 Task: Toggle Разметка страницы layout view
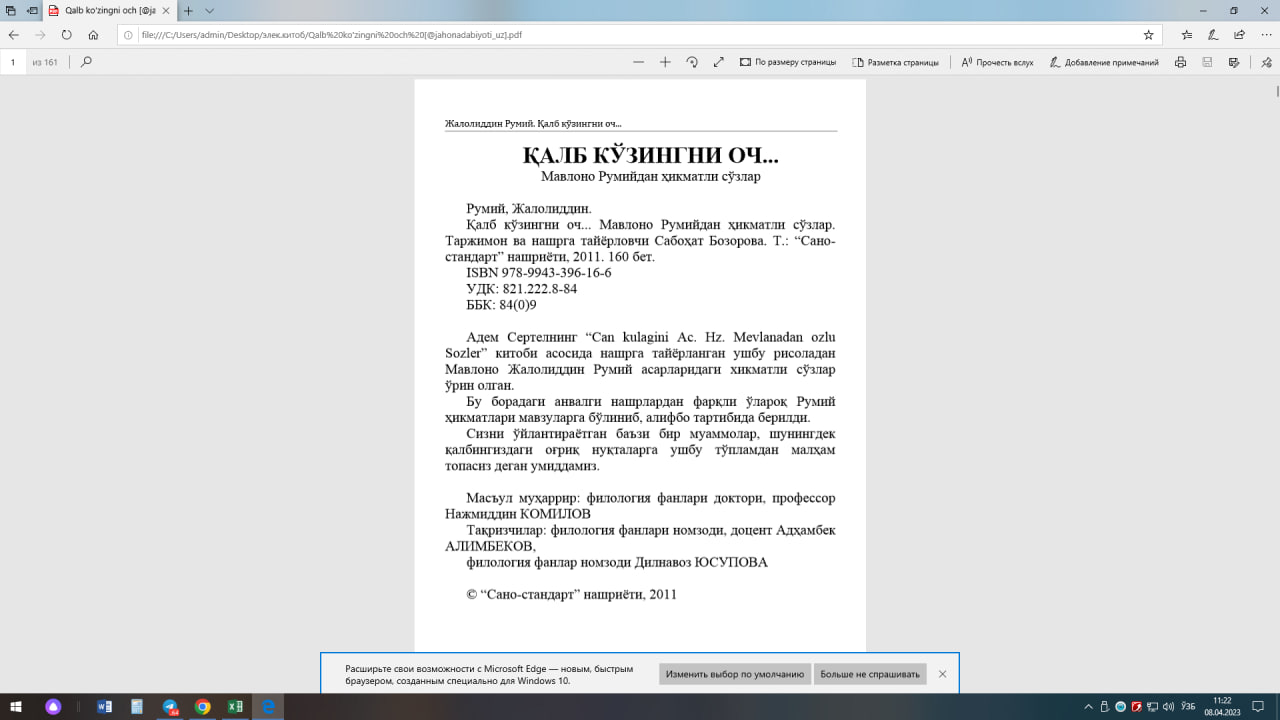897,61
